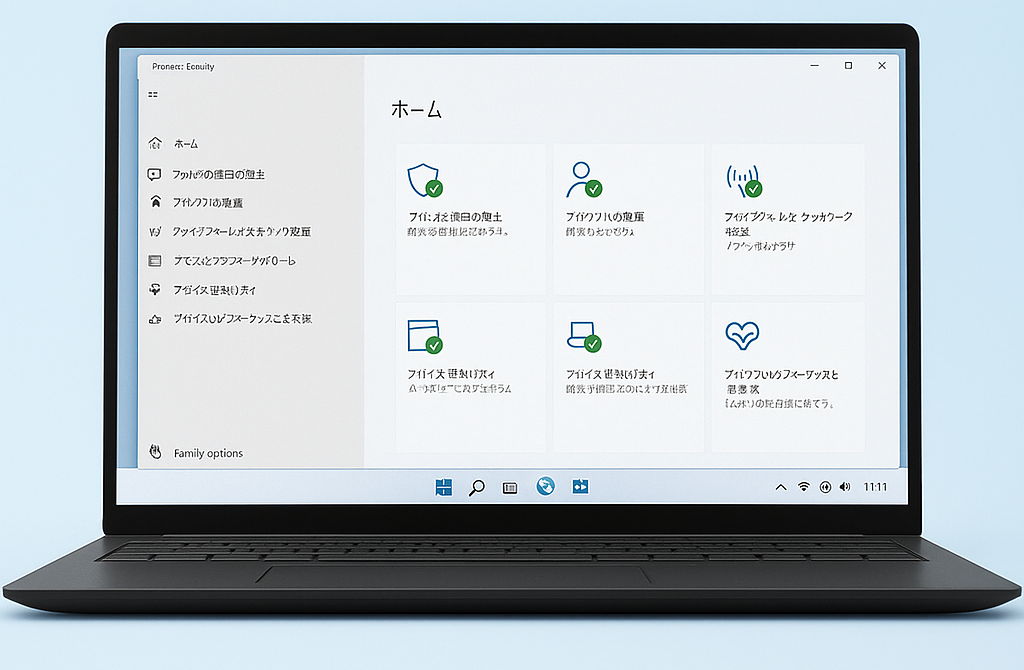The image size is (1024, 670).
Task: Open Family options at the bottom left
Action: click(210, 452)
